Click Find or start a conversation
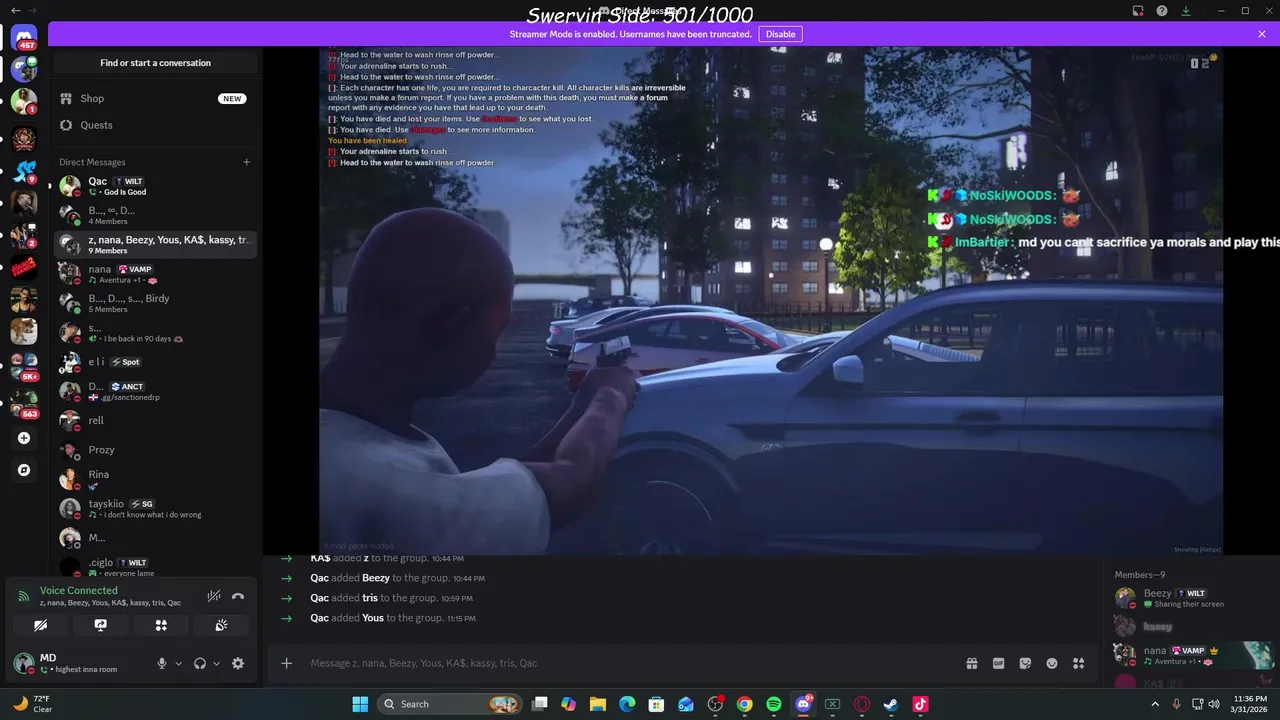1280x720 pixels. 155,63
